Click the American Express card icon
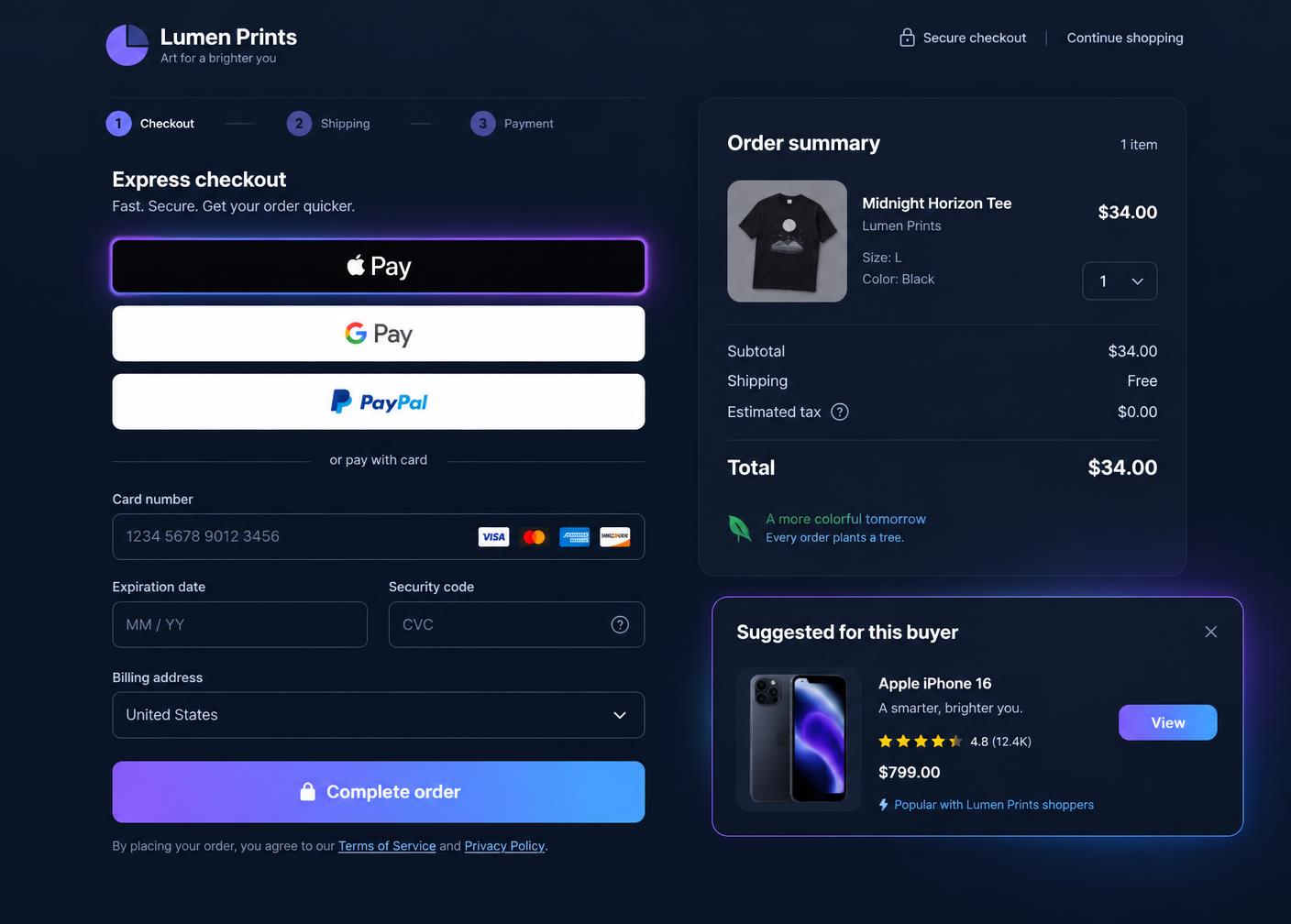Screen dimensions: 1291x924 [575, 537]
